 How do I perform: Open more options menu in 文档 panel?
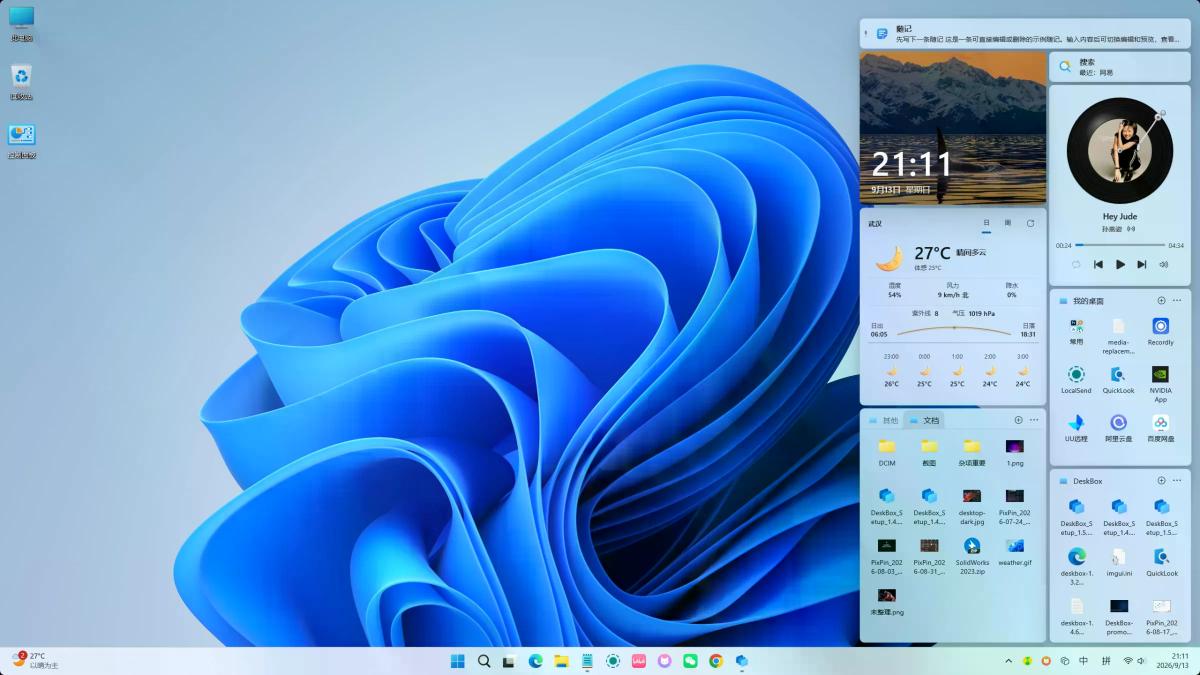1033,420
